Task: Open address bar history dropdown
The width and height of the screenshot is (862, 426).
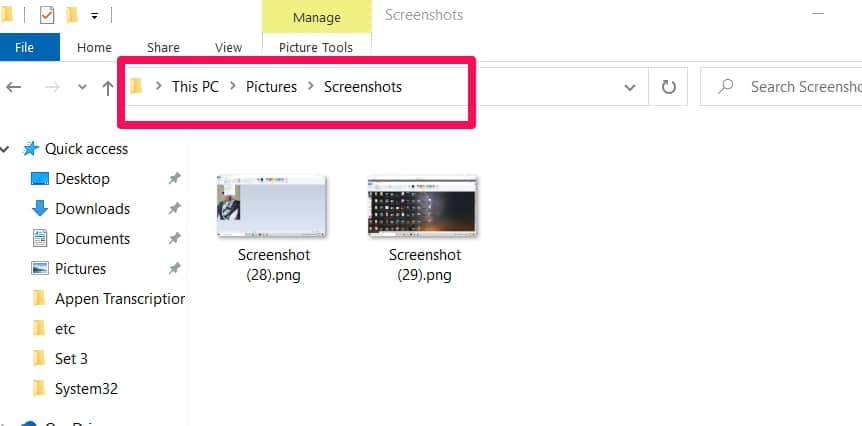Action: coord(630,87)
